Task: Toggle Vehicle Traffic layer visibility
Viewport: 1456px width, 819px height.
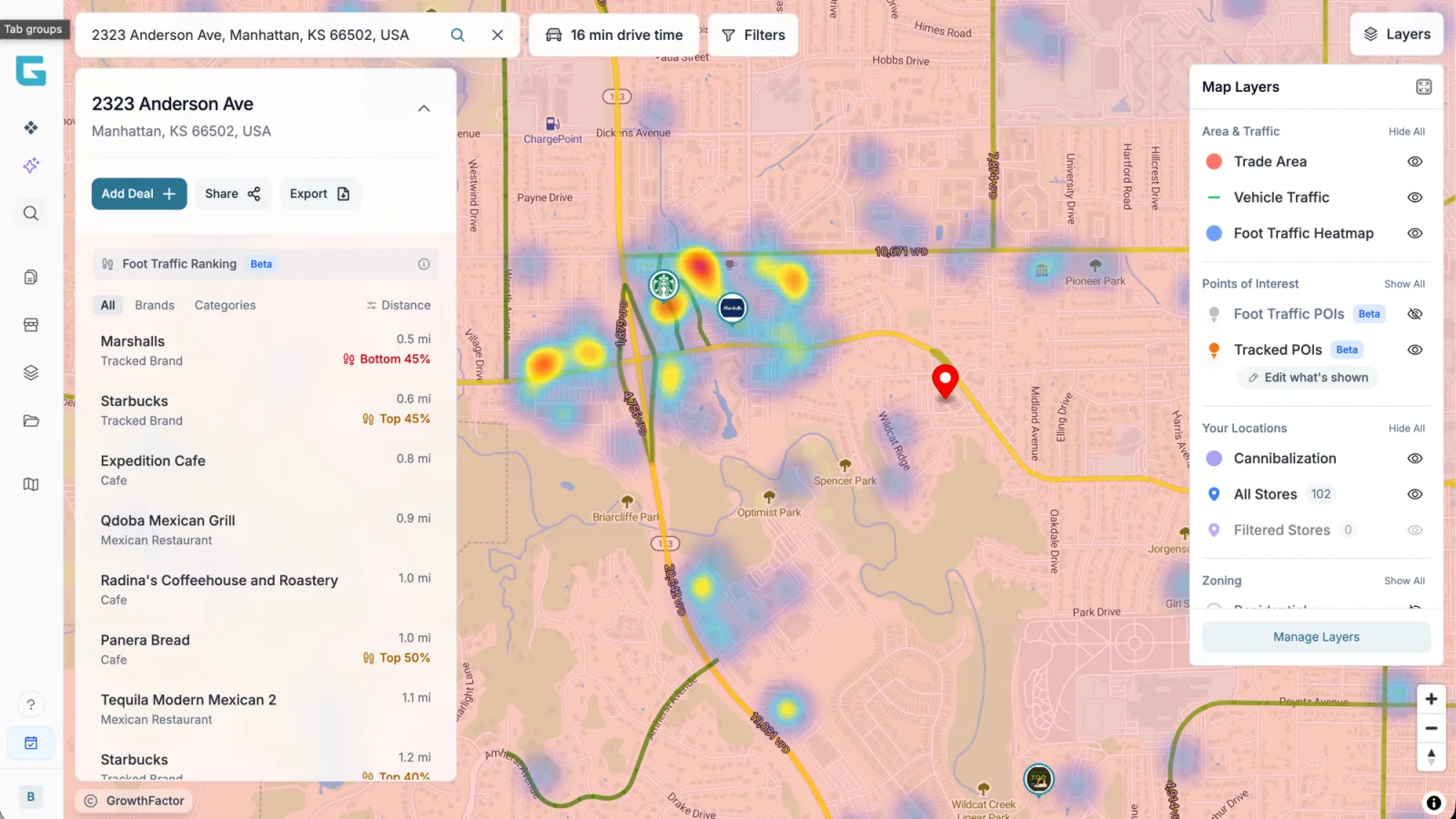Action: 1415,197
